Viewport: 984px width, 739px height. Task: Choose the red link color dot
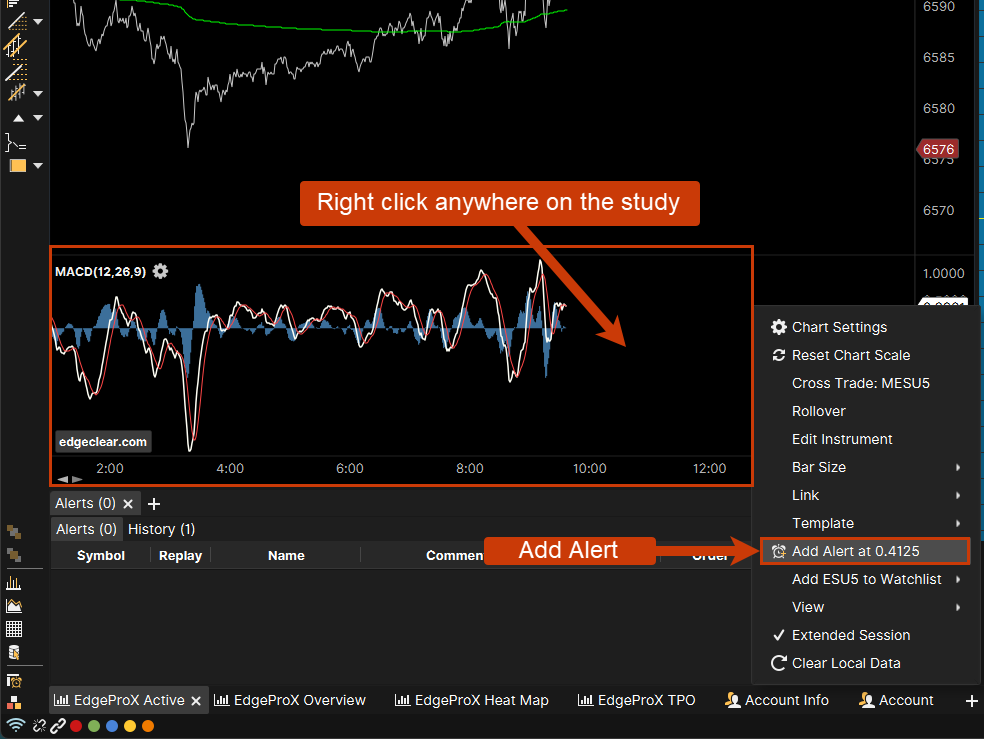[76, 725]
